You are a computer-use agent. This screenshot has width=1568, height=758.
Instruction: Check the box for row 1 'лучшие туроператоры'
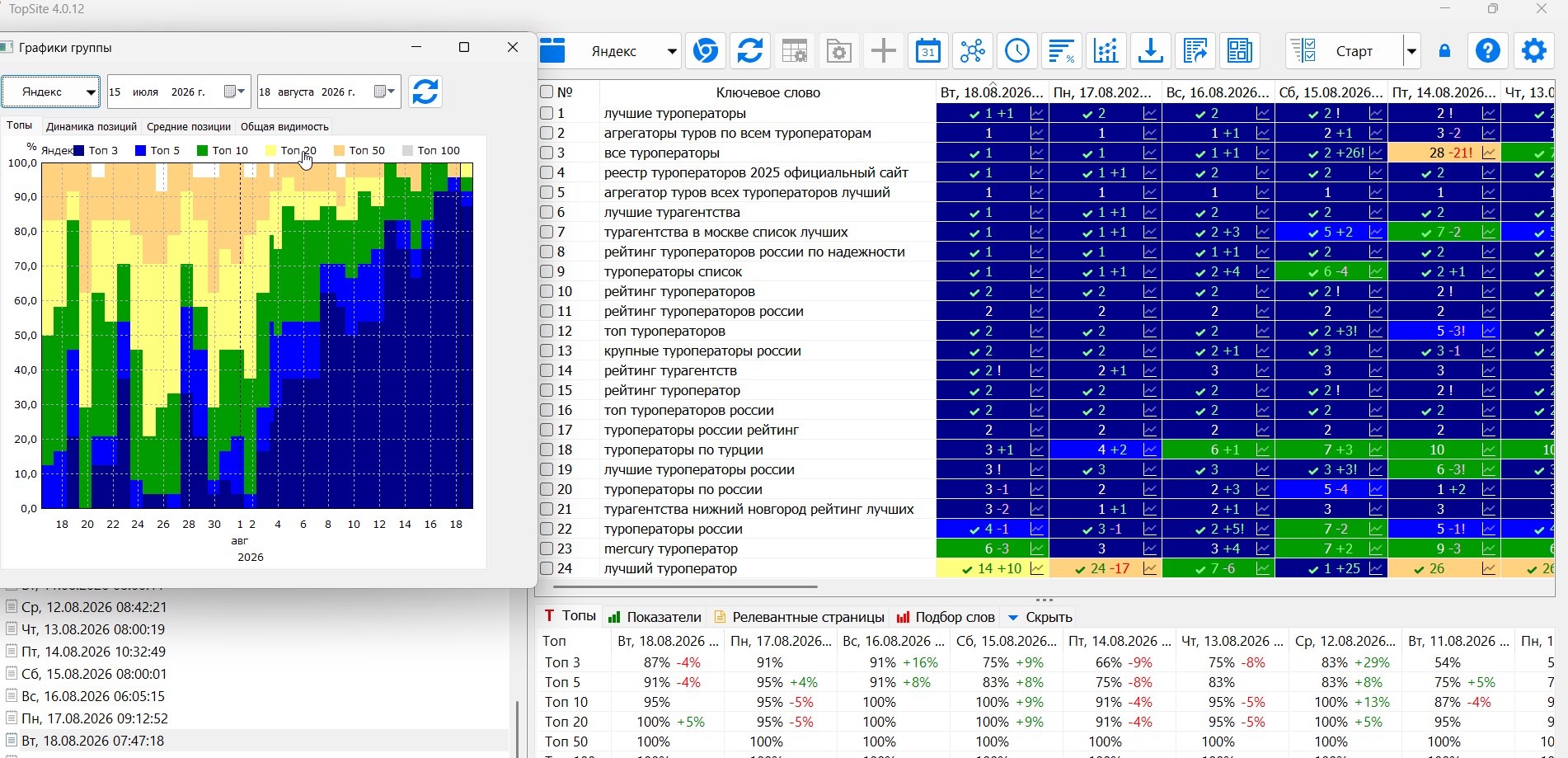coord(547,113)
